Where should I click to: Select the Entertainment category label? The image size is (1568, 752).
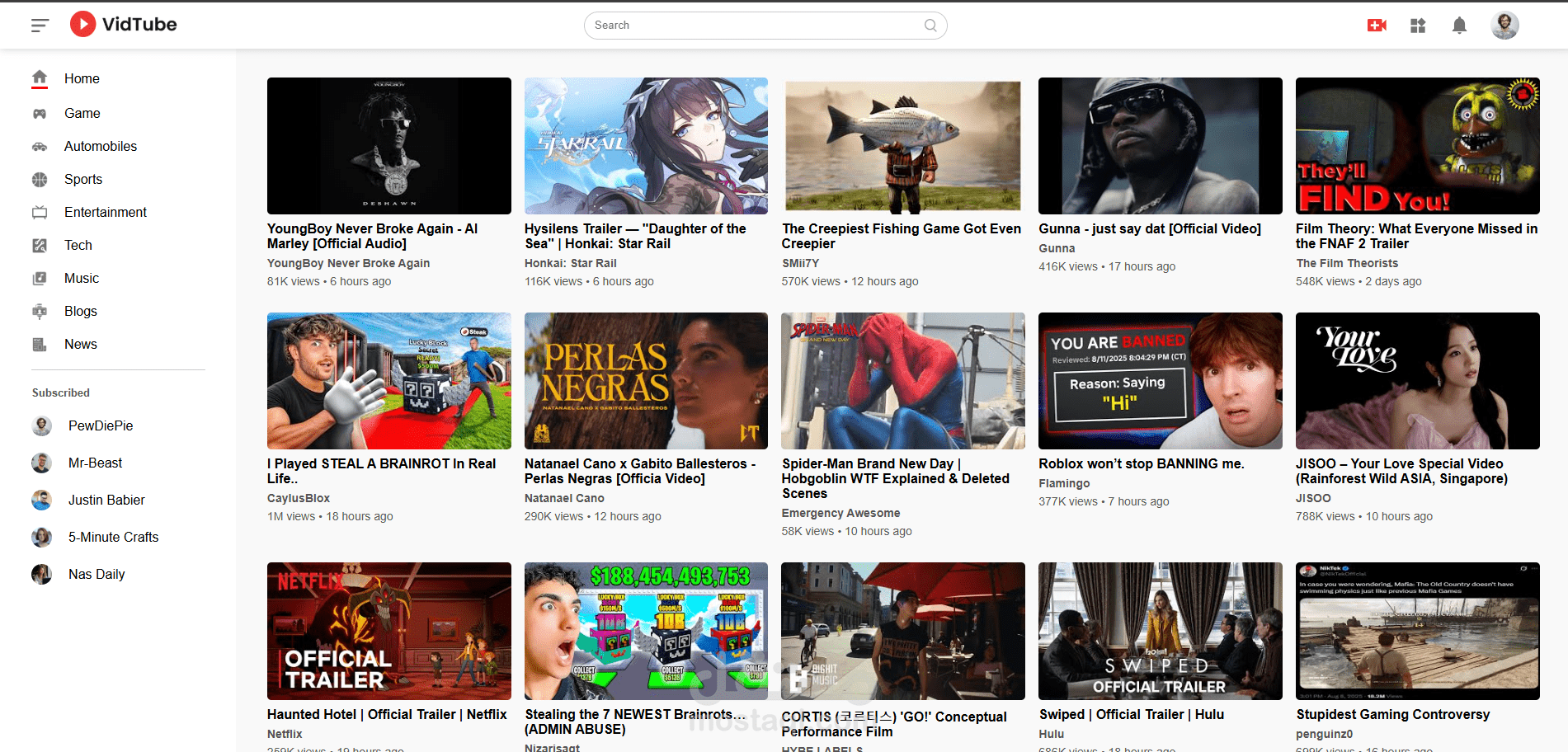(x=106, y=212)
